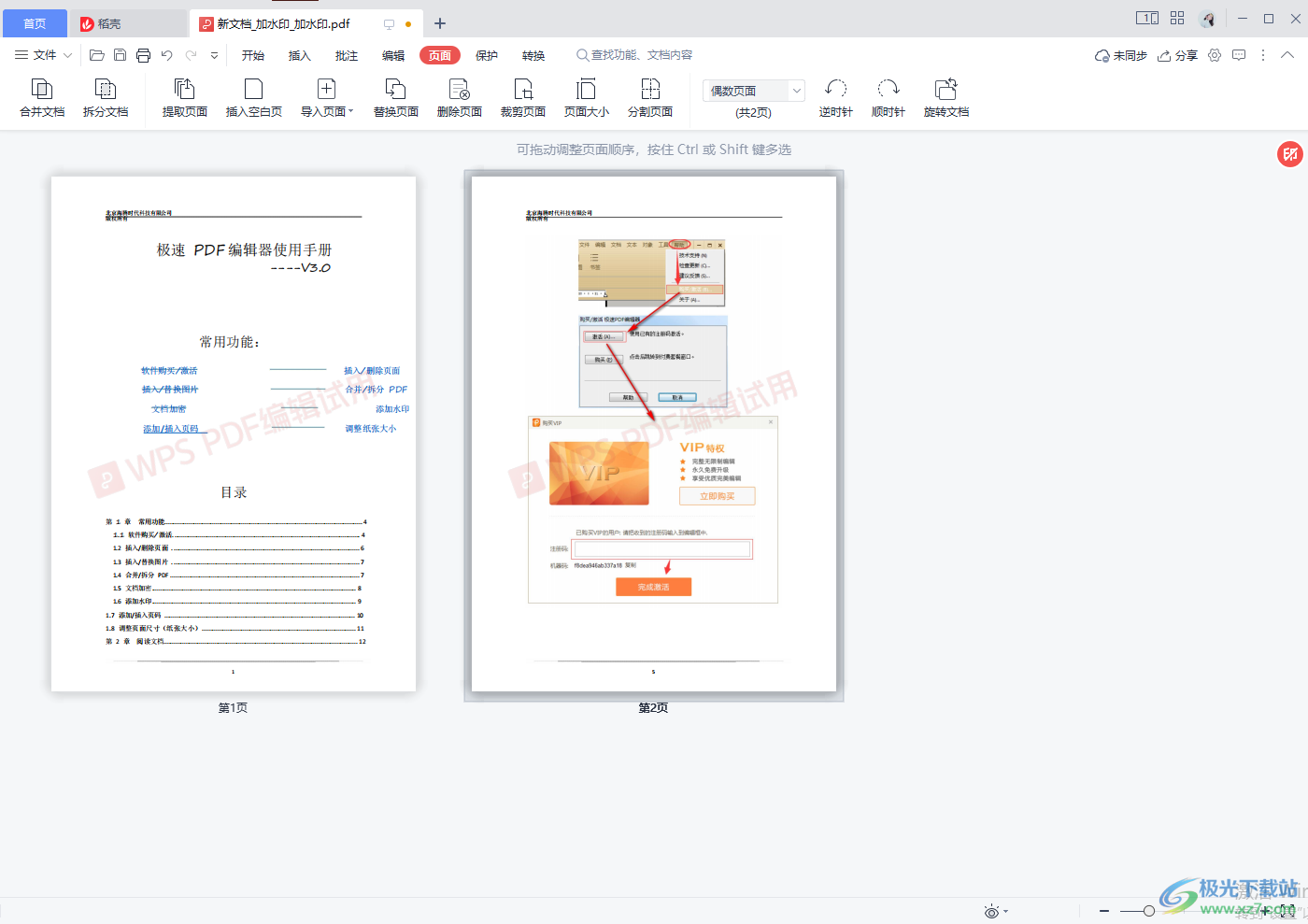Click the Merge Documents (合并文档) icon
This screenshot has height=924, width=1308.
(42, 97)
